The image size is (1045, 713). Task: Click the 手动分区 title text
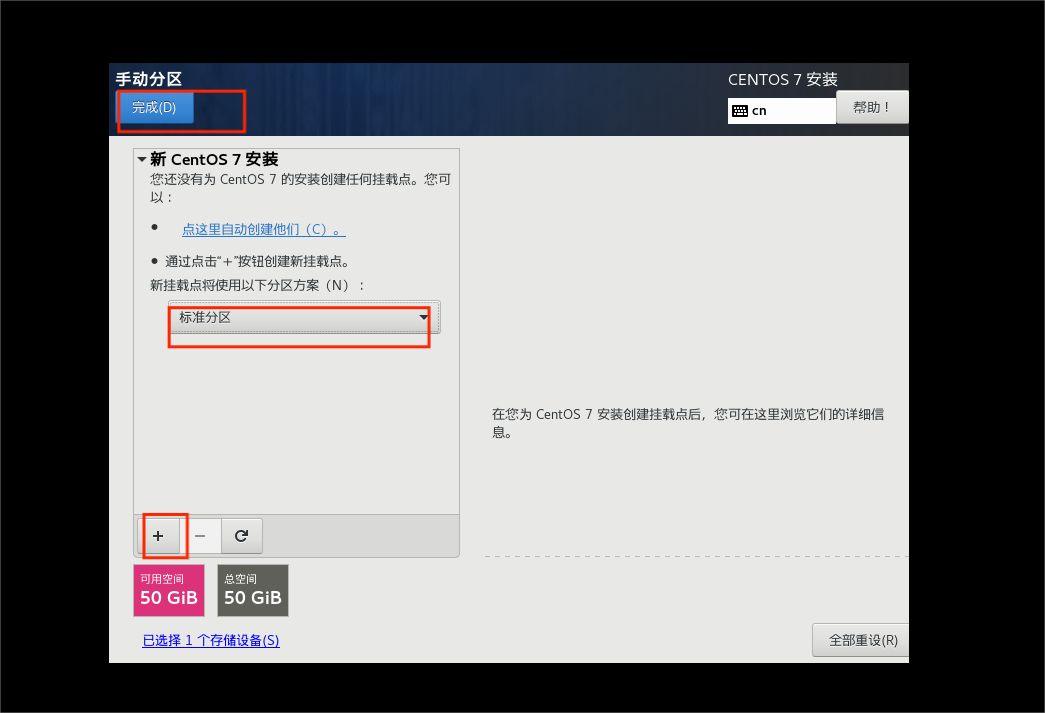pos(149,79)
